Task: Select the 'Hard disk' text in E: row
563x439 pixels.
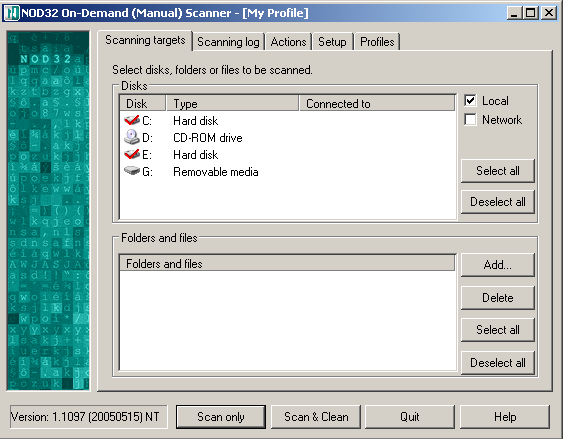Action: coord(195,155)
